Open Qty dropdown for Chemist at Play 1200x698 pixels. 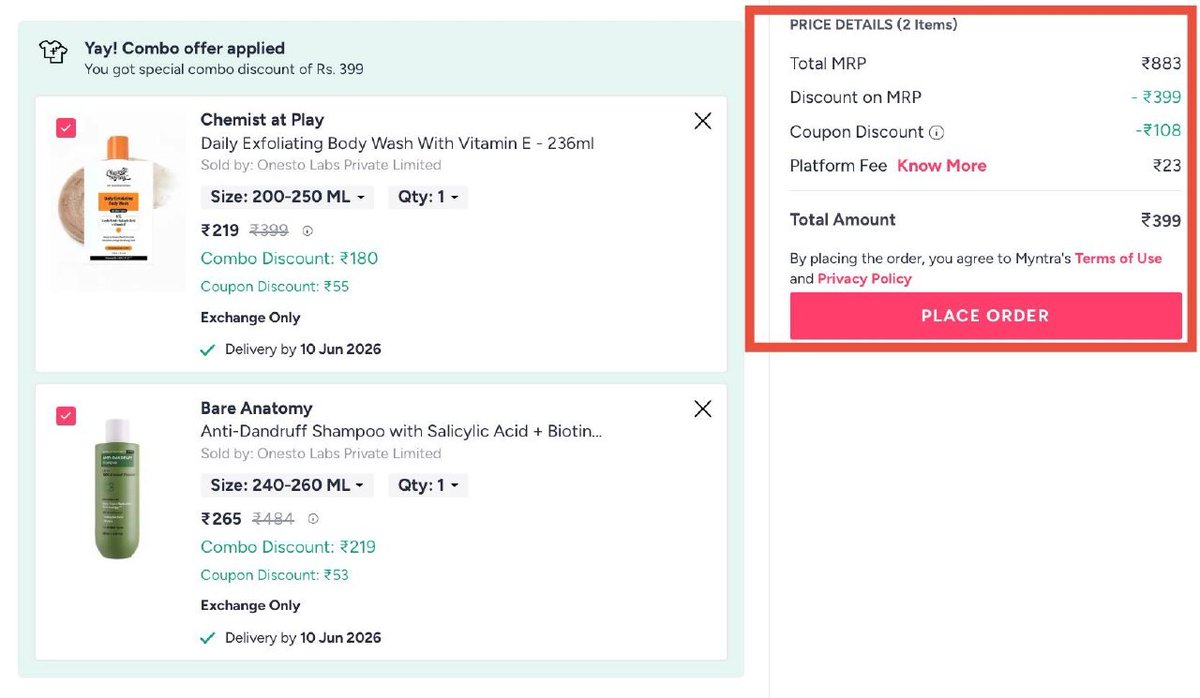[427, 197]
